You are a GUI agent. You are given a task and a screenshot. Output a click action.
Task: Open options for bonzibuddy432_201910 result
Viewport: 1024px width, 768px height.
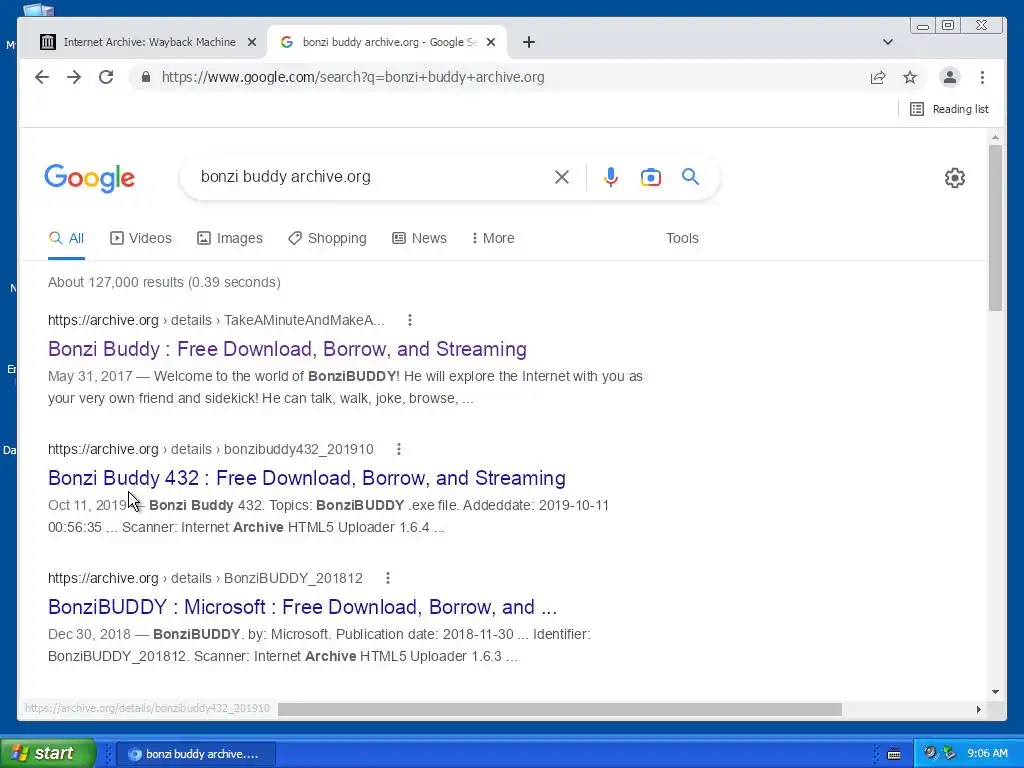398,449
